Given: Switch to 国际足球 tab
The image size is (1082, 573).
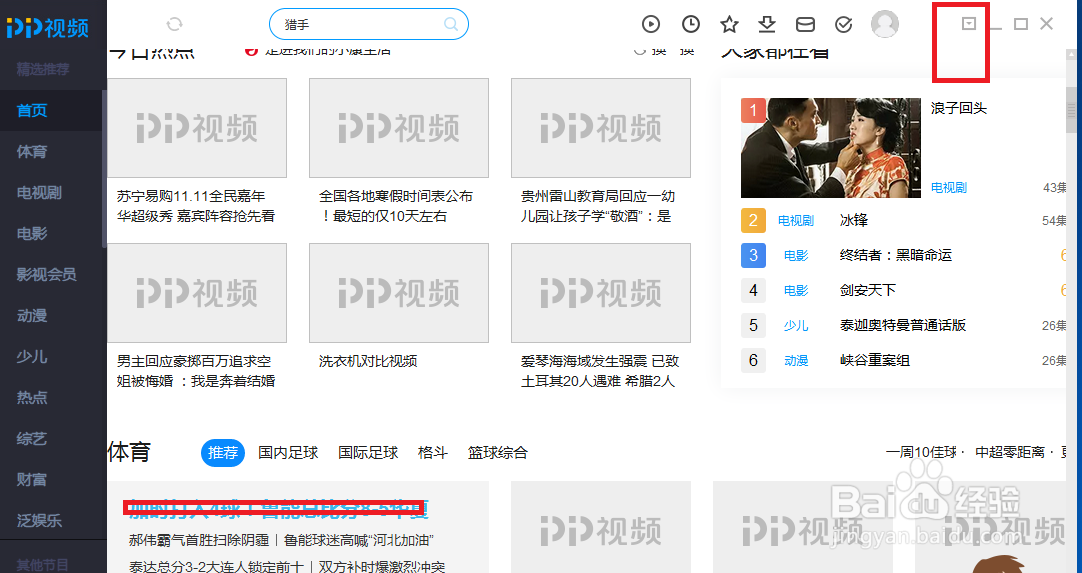Looking at the screenshot, I should point(368,453).
